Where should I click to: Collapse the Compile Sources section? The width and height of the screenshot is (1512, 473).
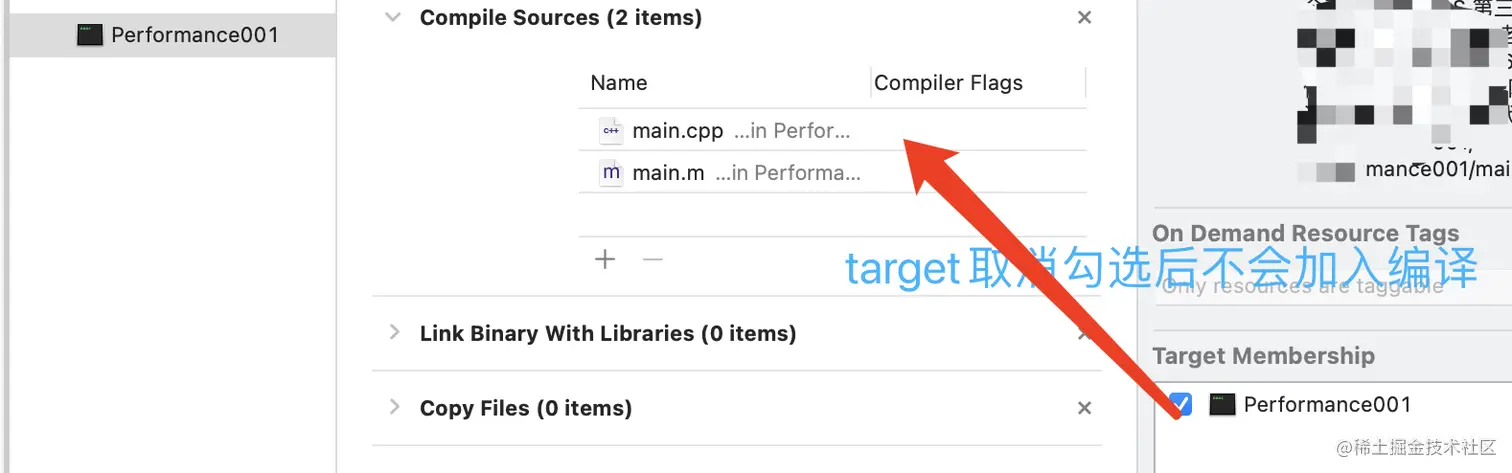click(394, 17)
